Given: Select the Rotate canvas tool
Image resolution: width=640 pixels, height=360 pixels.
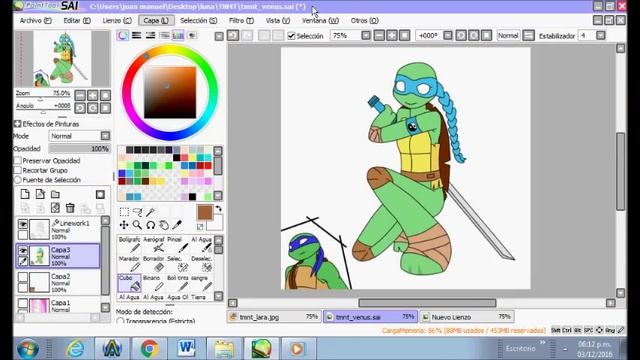Looking at the screenshot, I should [x=151, y=225].
